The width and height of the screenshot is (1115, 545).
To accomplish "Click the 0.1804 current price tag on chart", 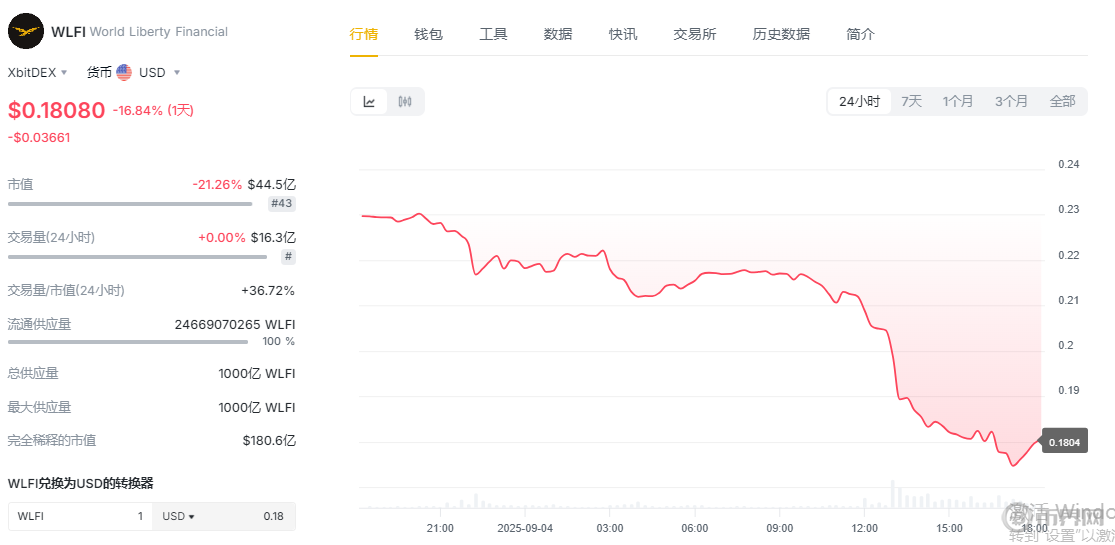I will 1065,441.
